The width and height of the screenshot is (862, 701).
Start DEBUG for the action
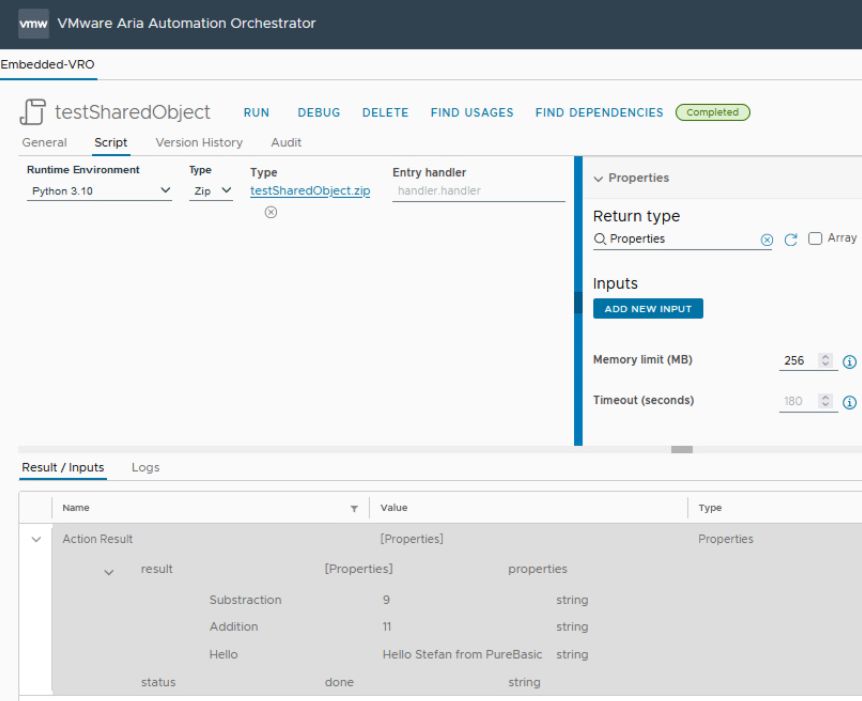(x=319, y=113)
